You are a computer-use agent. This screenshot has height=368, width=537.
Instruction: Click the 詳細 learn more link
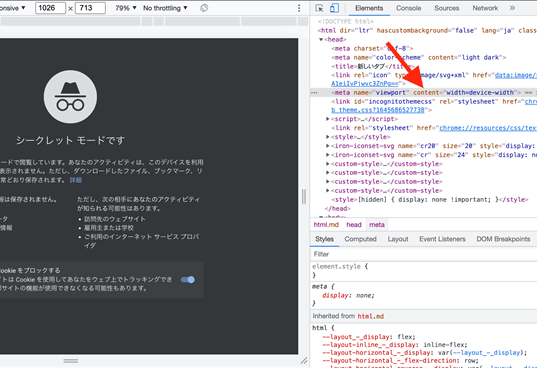[76, 180]
